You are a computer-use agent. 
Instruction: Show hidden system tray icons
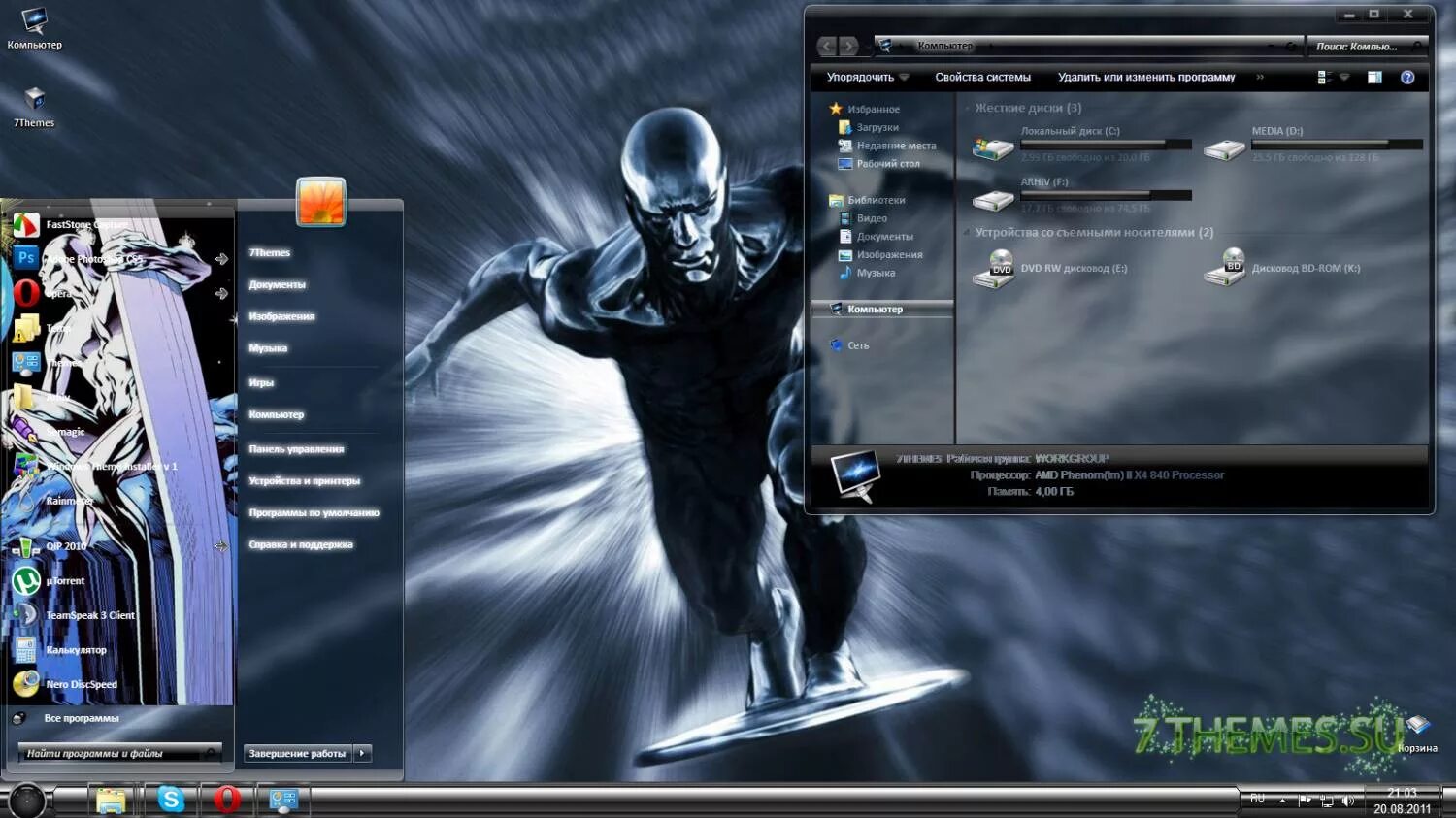coord(1282,801)
